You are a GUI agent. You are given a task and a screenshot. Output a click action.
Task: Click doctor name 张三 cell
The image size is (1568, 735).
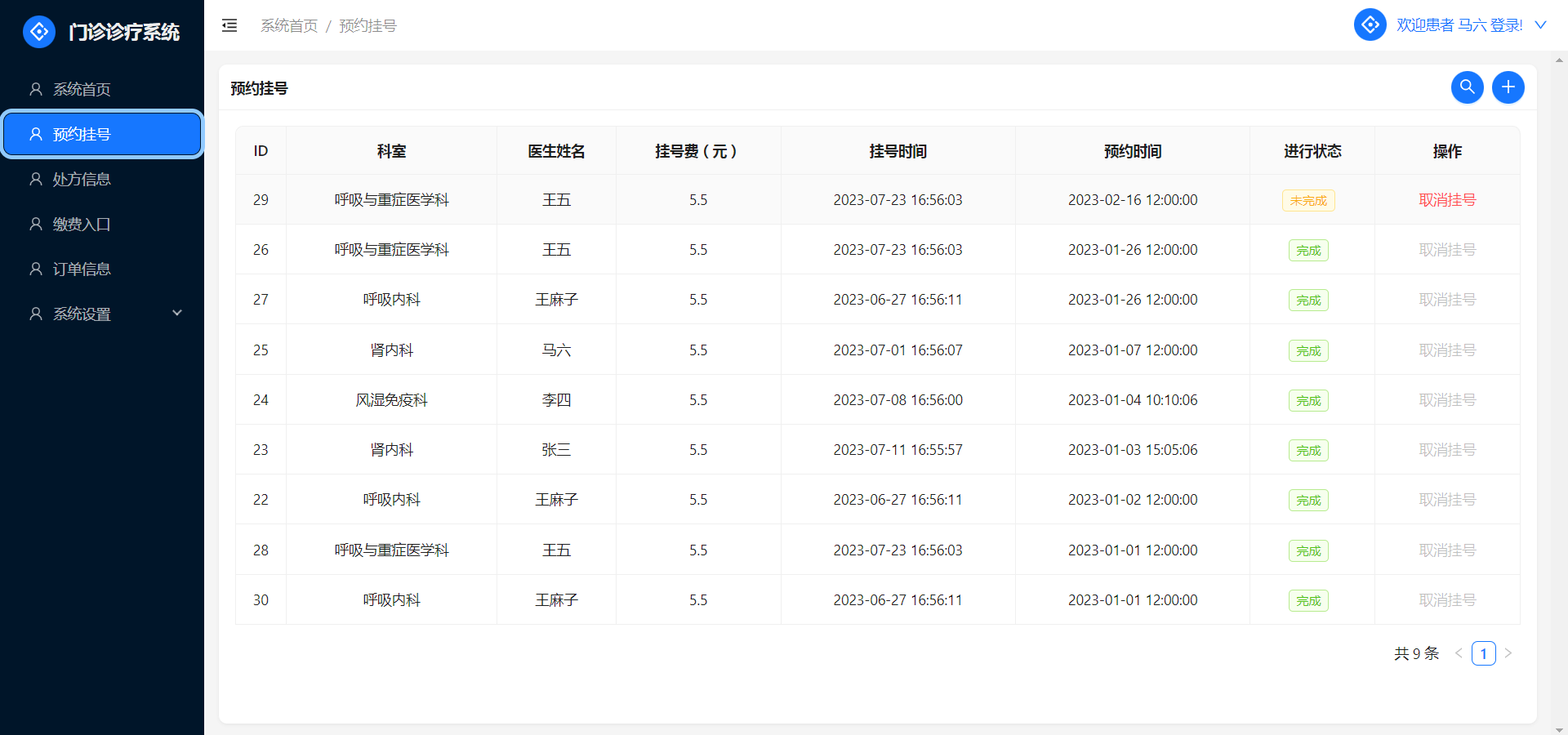[x=556, y=450]
